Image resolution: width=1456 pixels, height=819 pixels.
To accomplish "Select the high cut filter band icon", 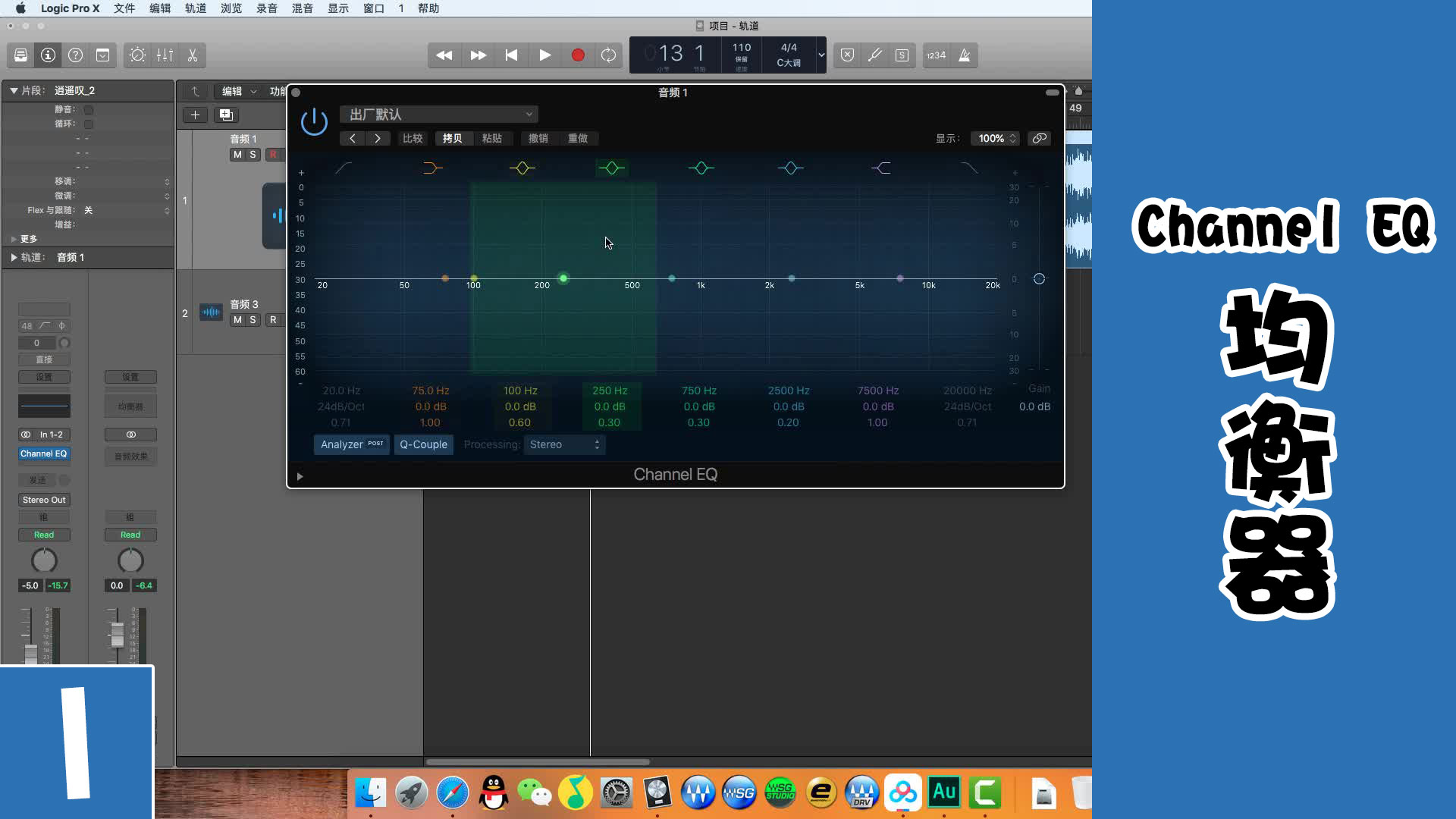I will [x=969, y=168].
